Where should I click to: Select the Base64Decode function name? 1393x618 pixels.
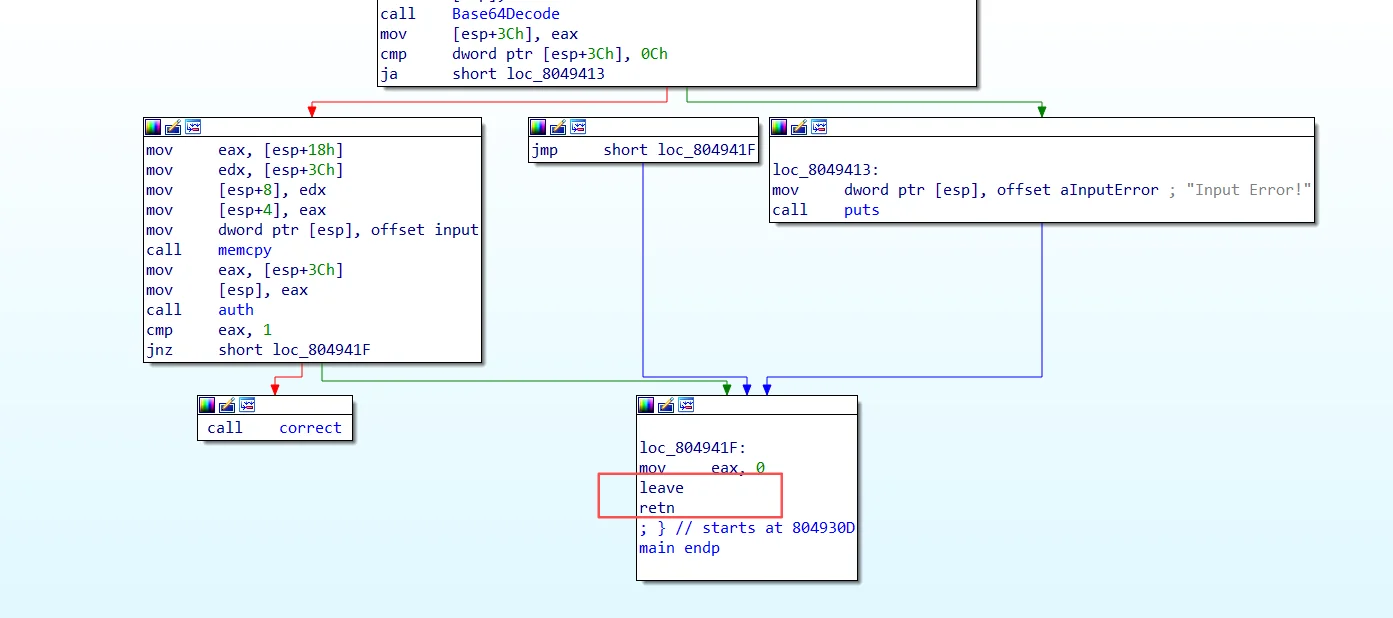pos(505,14)
